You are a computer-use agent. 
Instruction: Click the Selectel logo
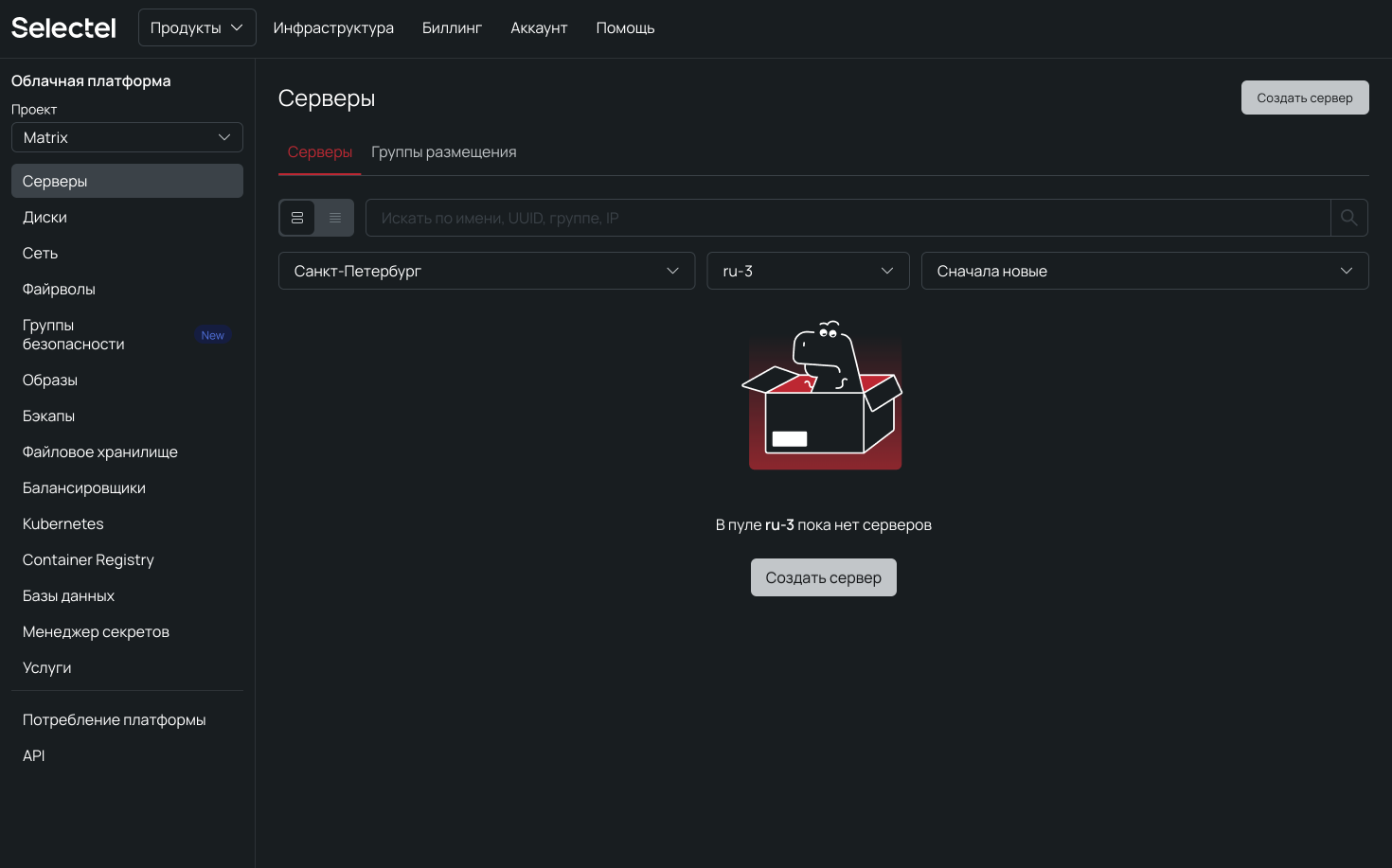click(x=63, y=28)
